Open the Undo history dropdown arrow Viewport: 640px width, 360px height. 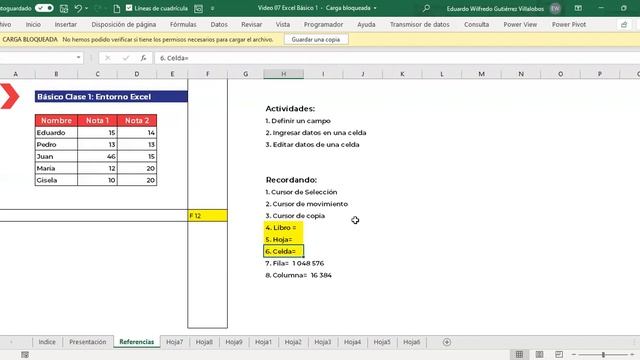[87, 8]
